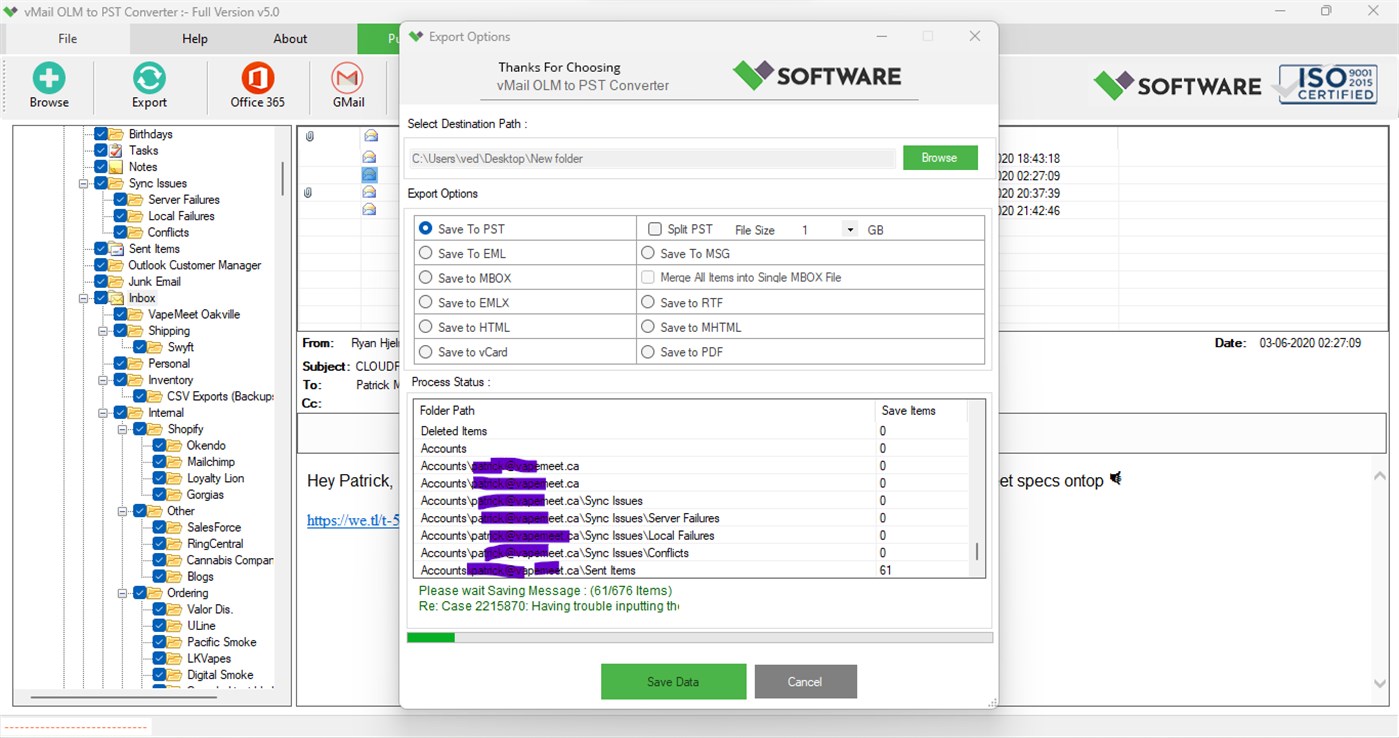Open the we.tl hyperlink in the email body
Image resolution: width=1399 pixels, height=738 pixels.
(352, 520)
